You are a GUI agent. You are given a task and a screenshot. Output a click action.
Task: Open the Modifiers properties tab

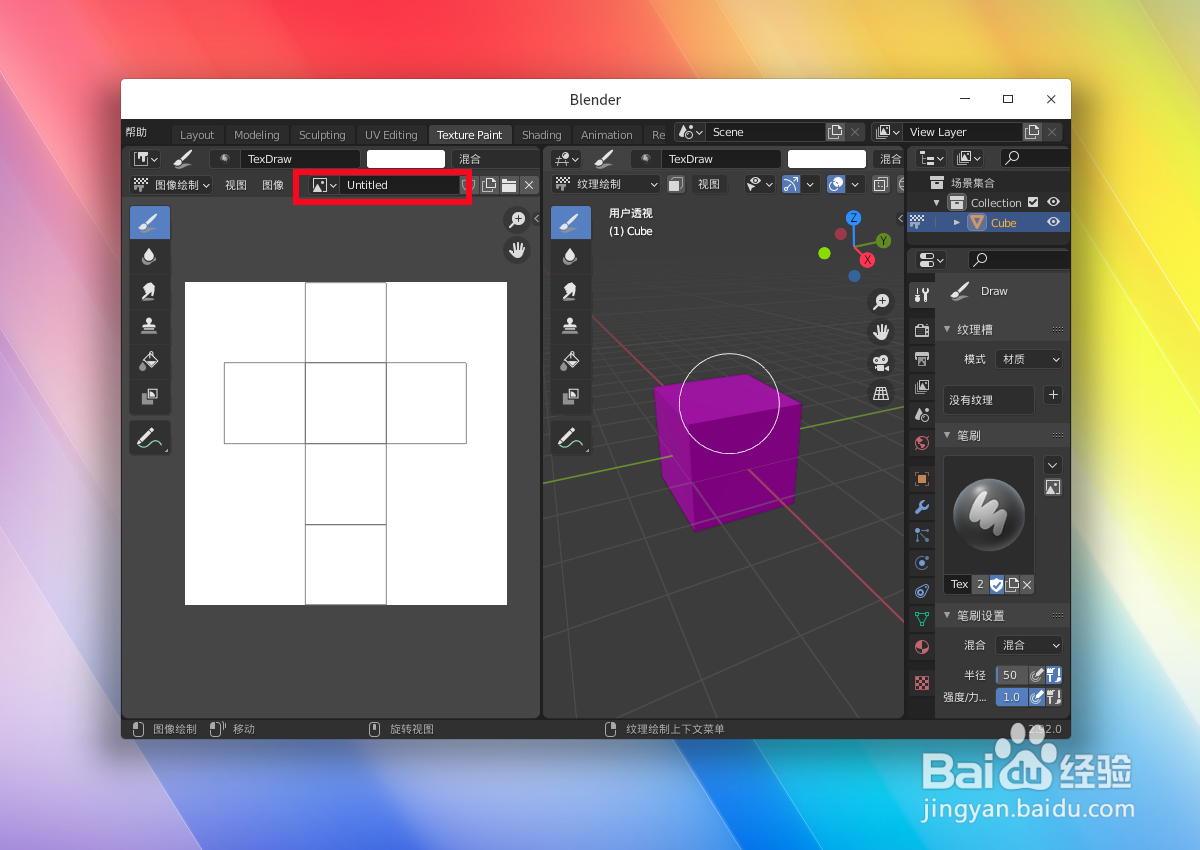pyautogui.click(x=922, y=507)
